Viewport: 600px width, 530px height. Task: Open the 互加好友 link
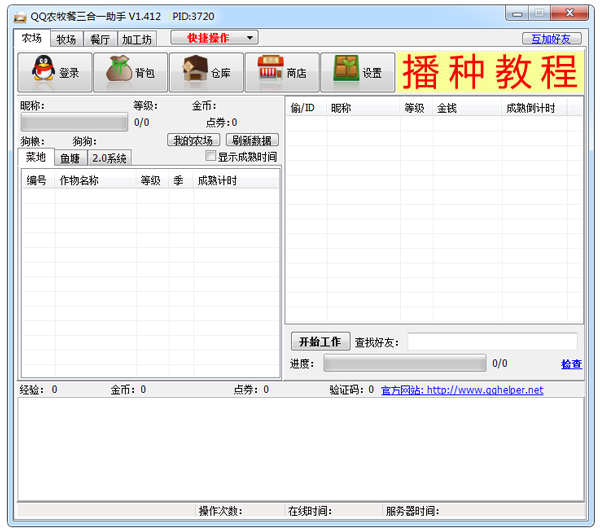[x=552, y=39]
